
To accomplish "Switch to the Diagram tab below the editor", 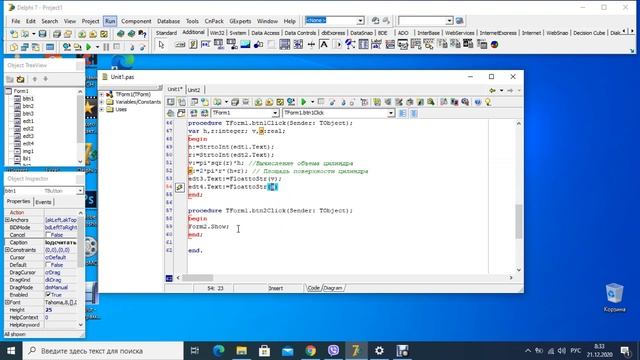I will (333, 288).
